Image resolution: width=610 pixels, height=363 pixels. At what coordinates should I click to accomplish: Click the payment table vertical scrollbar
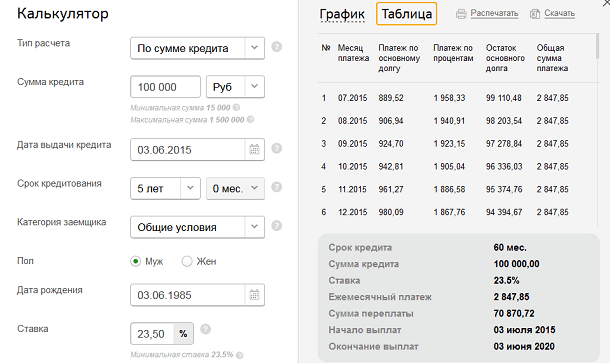pyautogui.click(x=597, y=47)
